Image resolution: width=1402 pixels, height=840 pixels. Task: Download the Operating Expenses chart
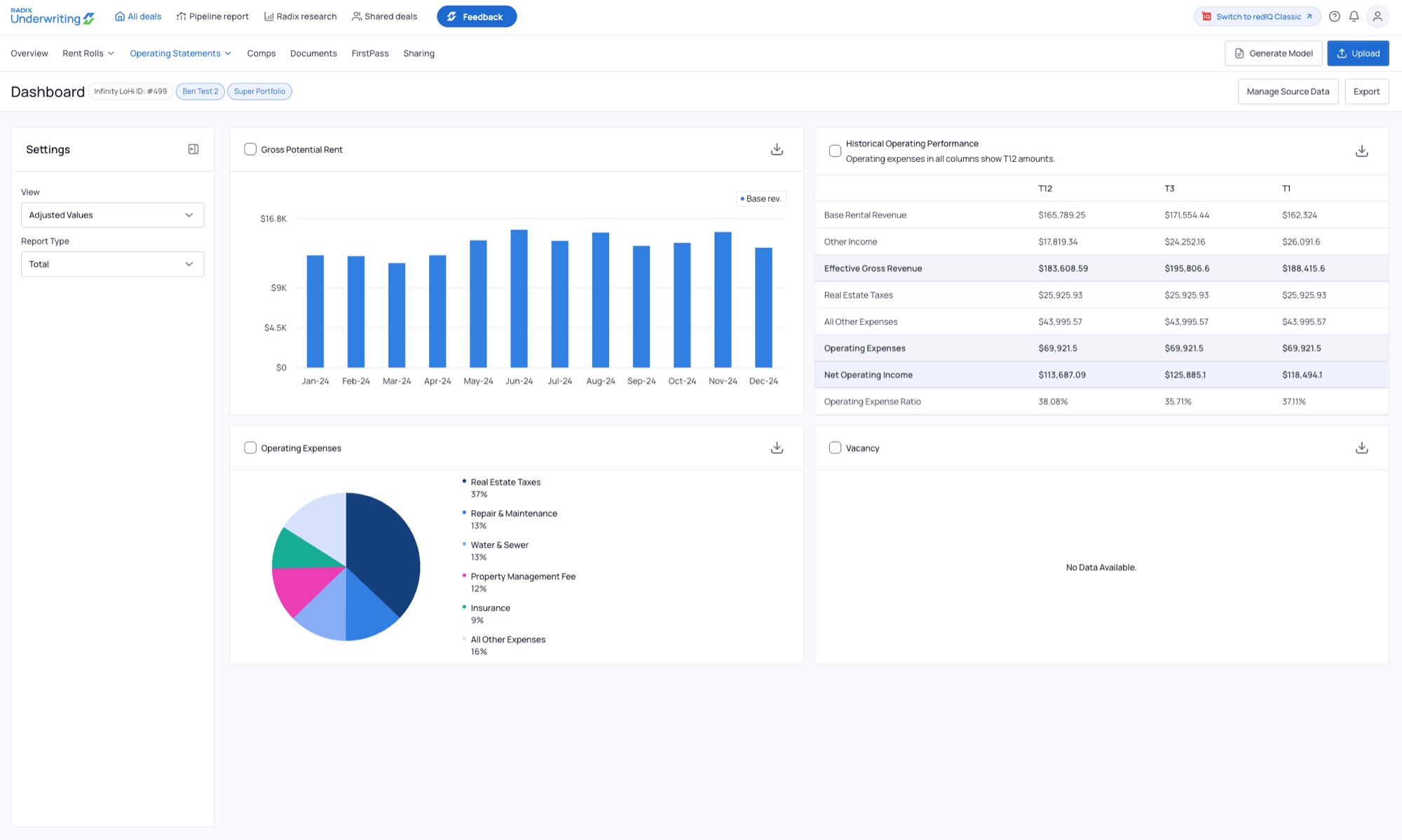click(777, 448)
